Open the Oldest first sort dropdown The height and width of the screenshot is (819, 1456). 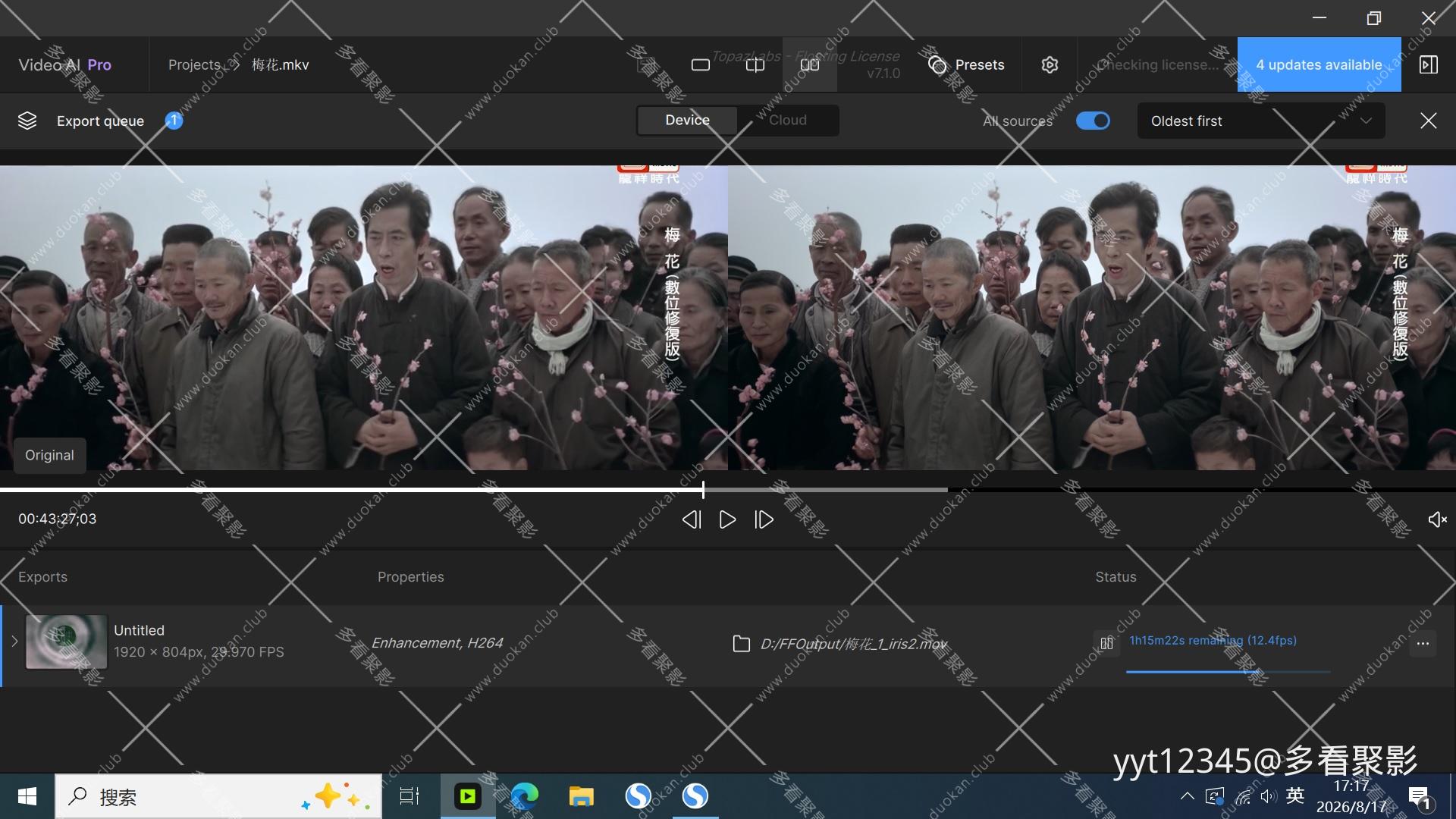click(1261, 121)
